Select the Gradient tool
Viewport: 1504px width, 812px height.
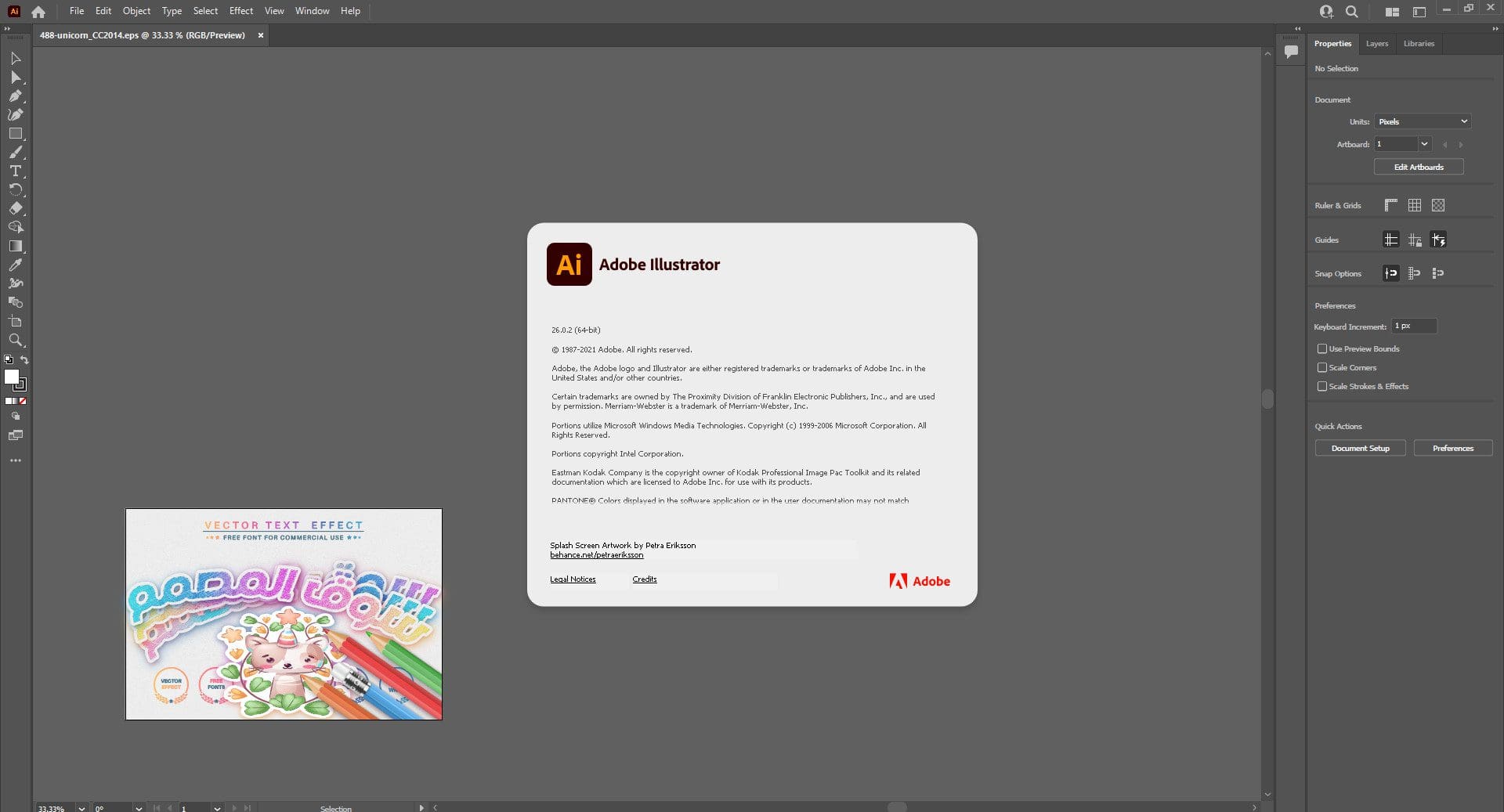[x=15, y=246]
